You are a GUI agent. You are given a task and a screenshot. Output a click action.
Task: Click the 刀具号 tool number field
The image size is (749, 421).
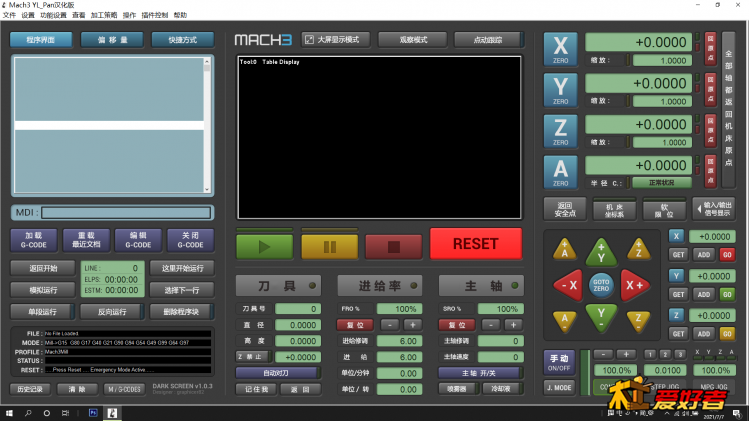click(298, 309)
